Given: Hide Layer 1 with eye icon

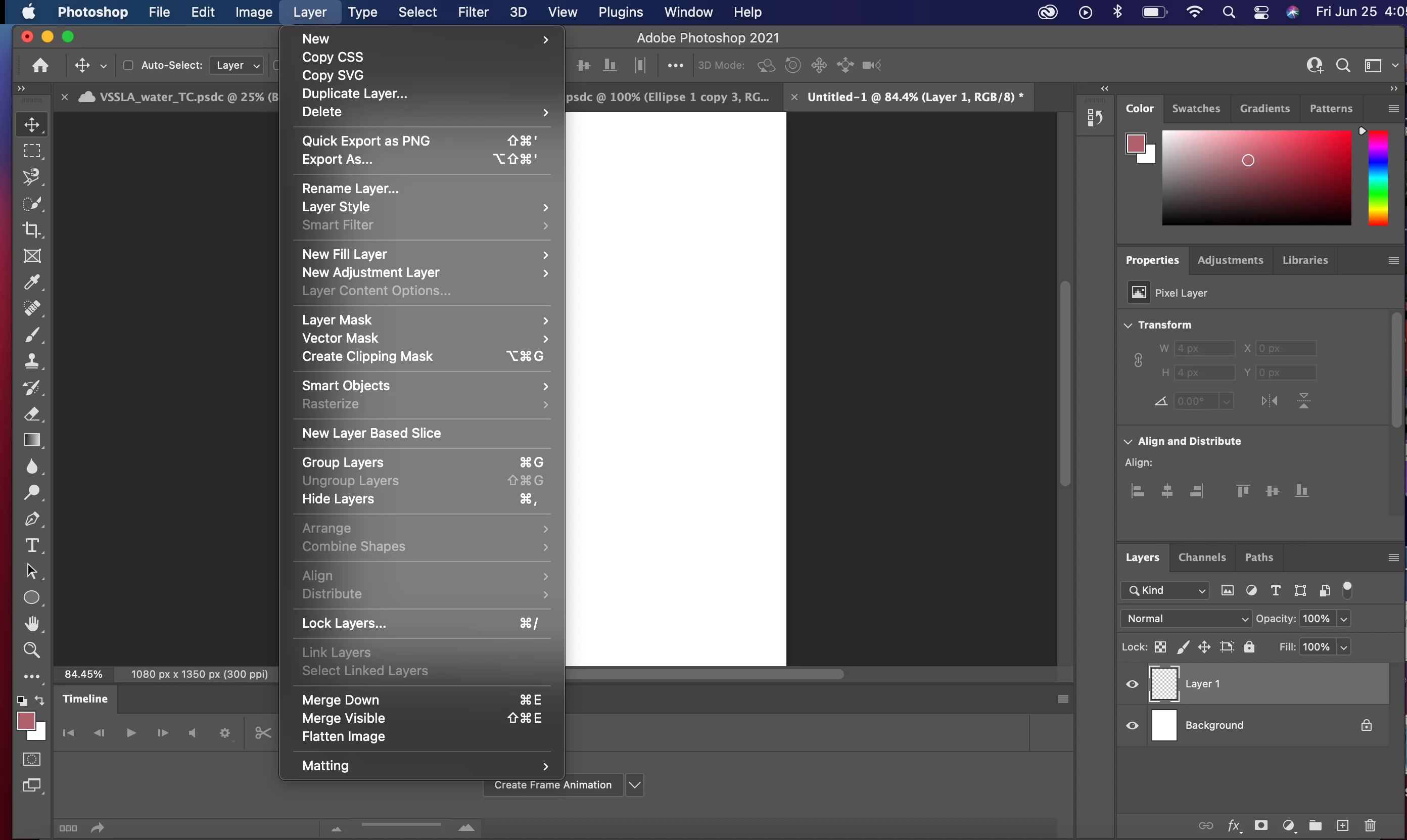Looking at the screenshot, I should pyautogui.click(x=1132, y=684).
